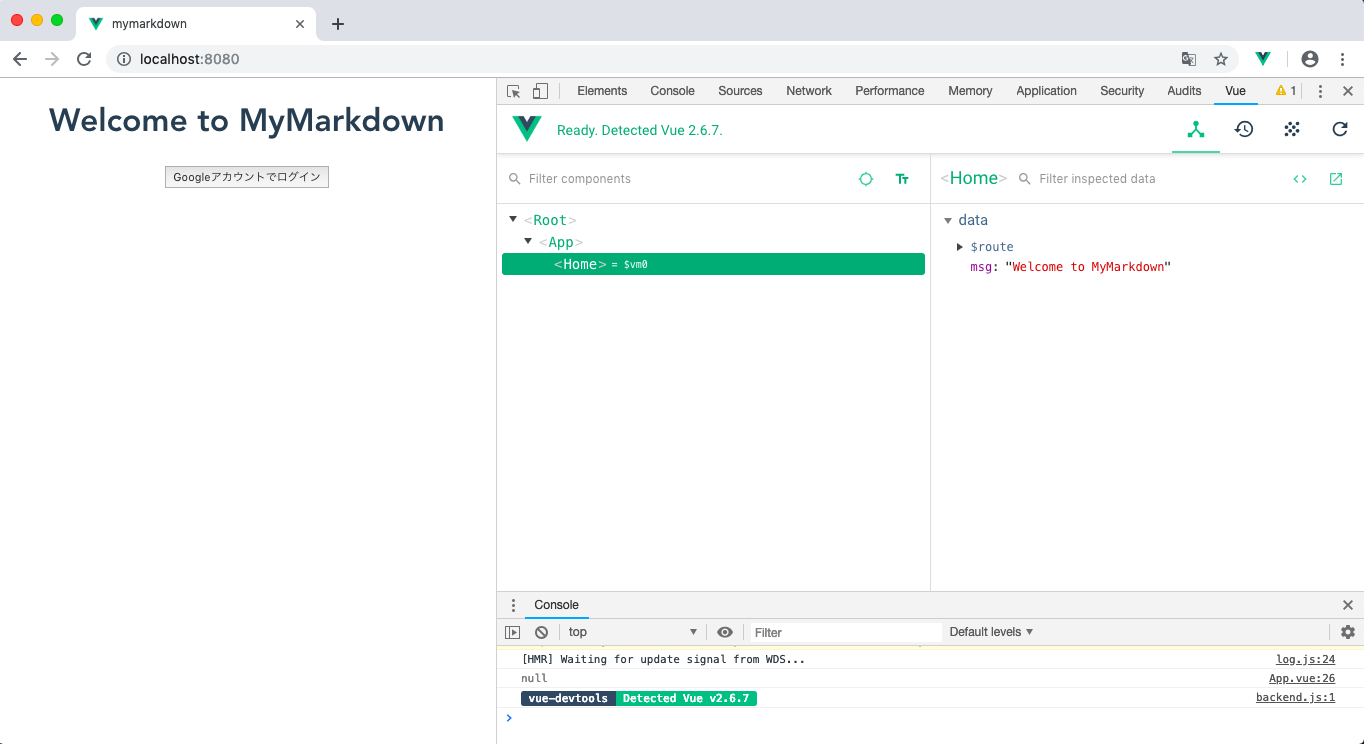This screenshot has height=744, width=1364.
Task: Switch to the Performance tab
Action: click(x=890, y=91)
